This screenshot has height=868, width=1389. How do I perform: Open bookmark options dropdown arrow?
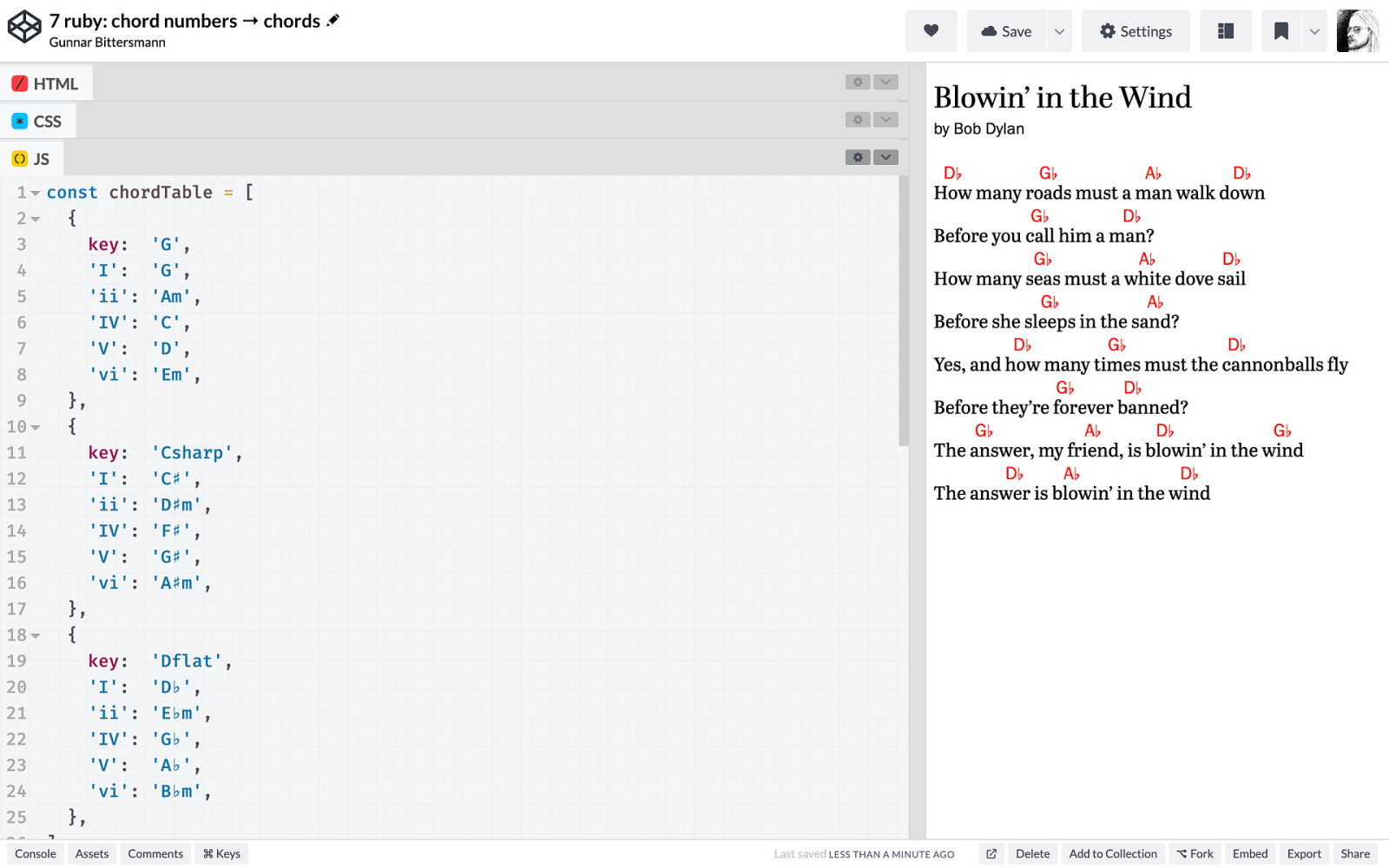click(1314, 31)
